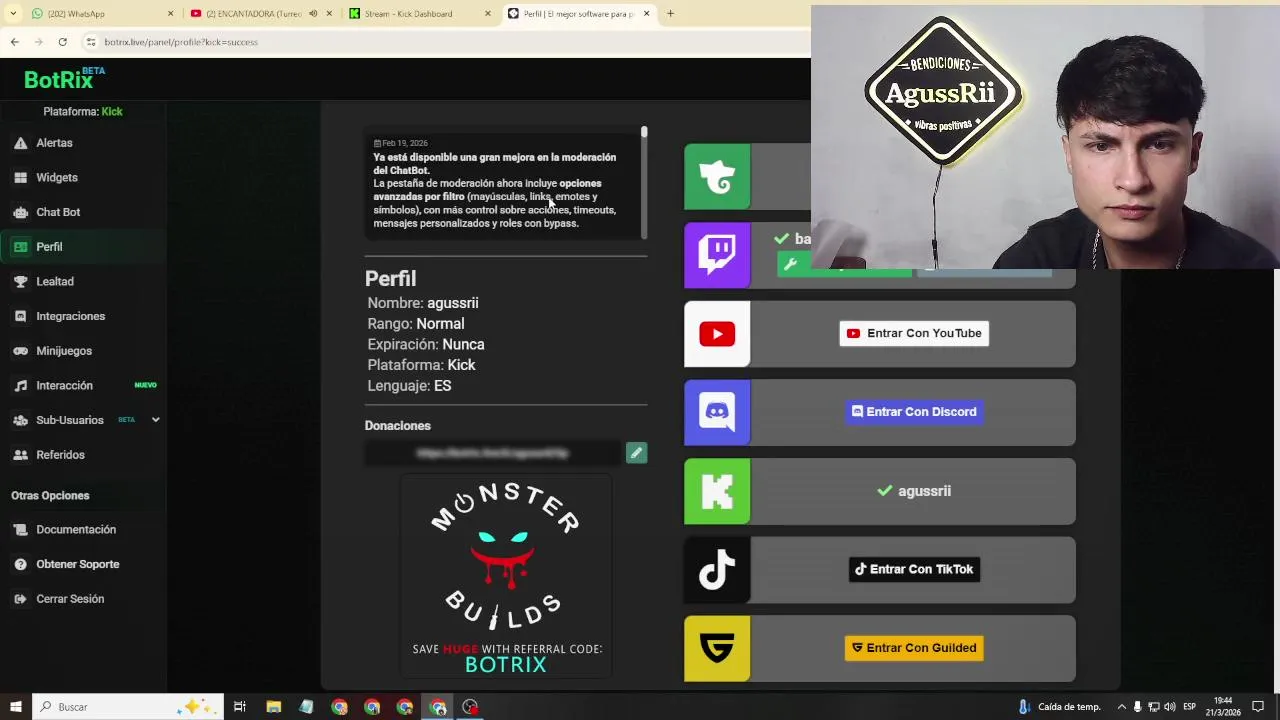The image size is (1280, 720).
Task: Click the Plataforma: Kick label in sidebar
Action: pyautogui.click(x=83, y=112)
